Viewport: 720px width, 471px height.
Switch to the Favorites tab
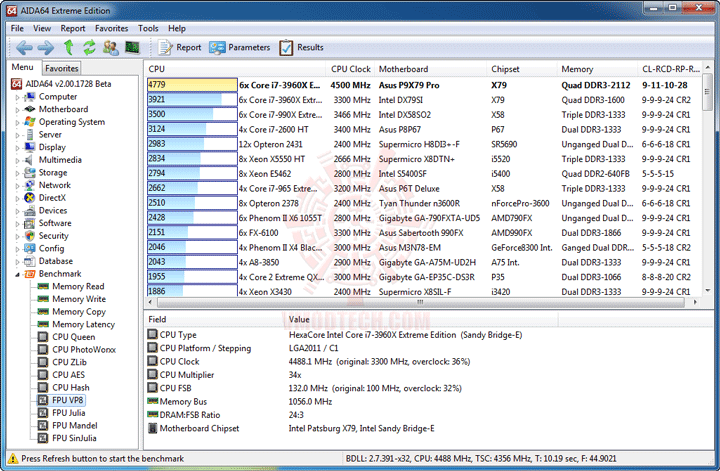(x=62, y=68)
